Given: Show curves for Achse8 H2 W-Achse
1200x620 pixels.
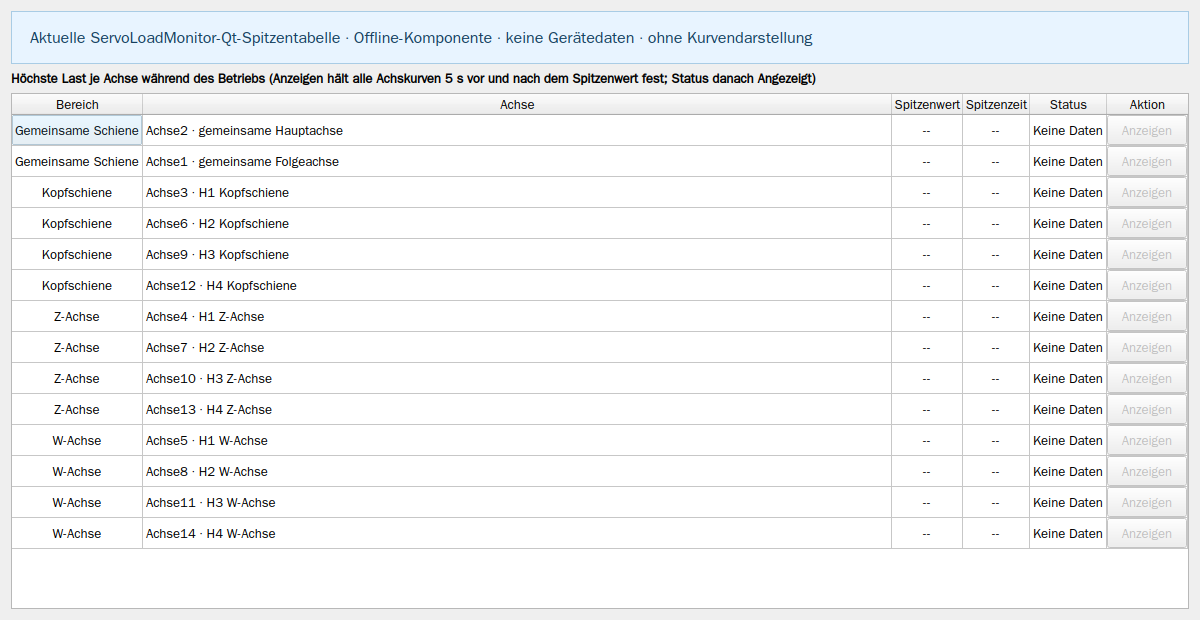Looking at the screenshot, I should click(1147, 472).
